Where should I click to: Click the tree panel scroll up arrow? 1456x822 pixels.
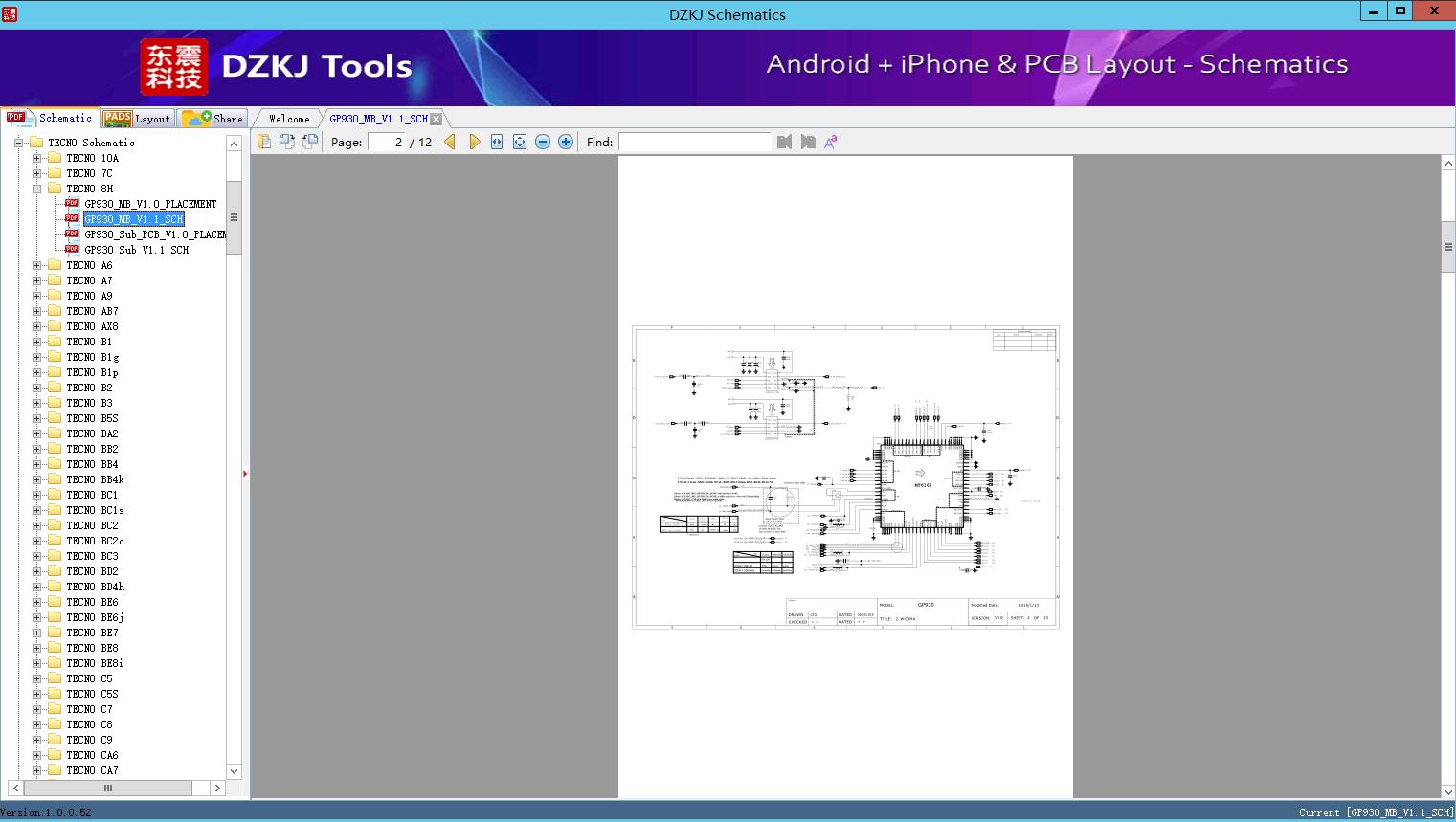[234, 144]
